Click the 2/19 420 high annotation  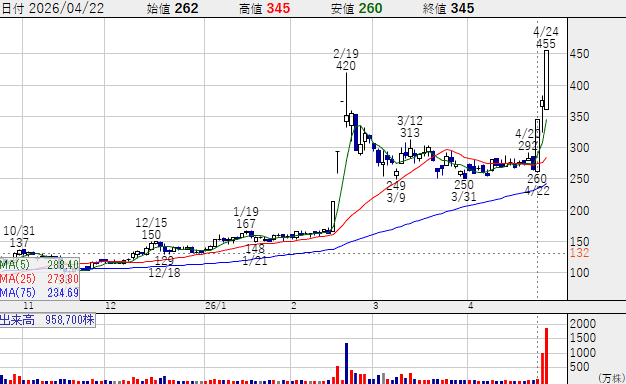[x=346, y=59]
